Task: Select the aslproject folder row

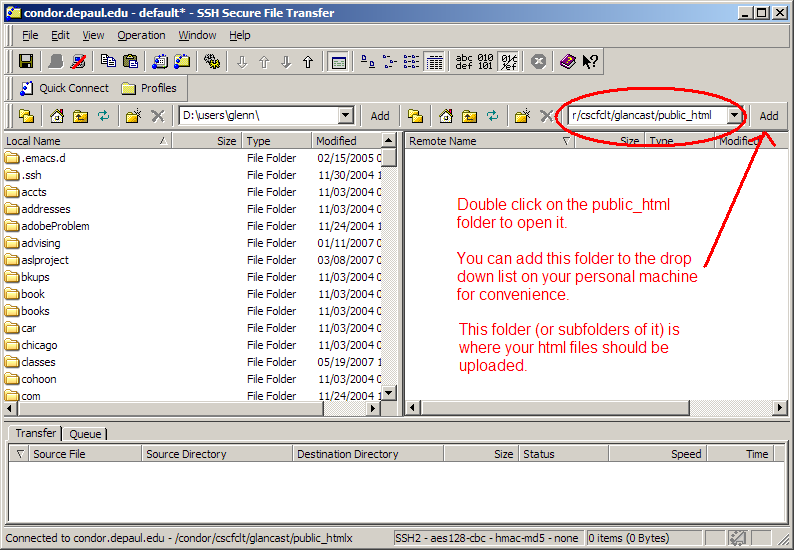Action: coord(192,260)
